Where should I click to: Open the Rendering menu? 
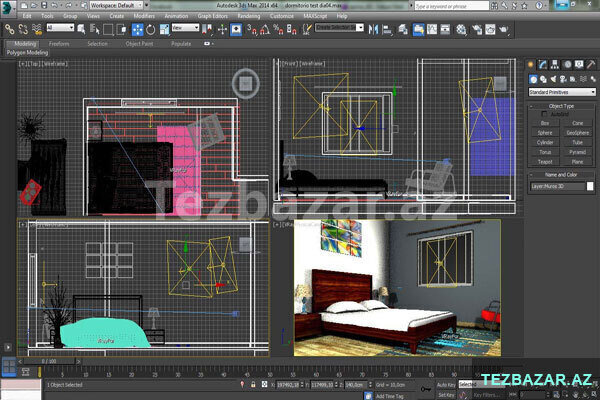pyautogui.click(x=249, y=16)
